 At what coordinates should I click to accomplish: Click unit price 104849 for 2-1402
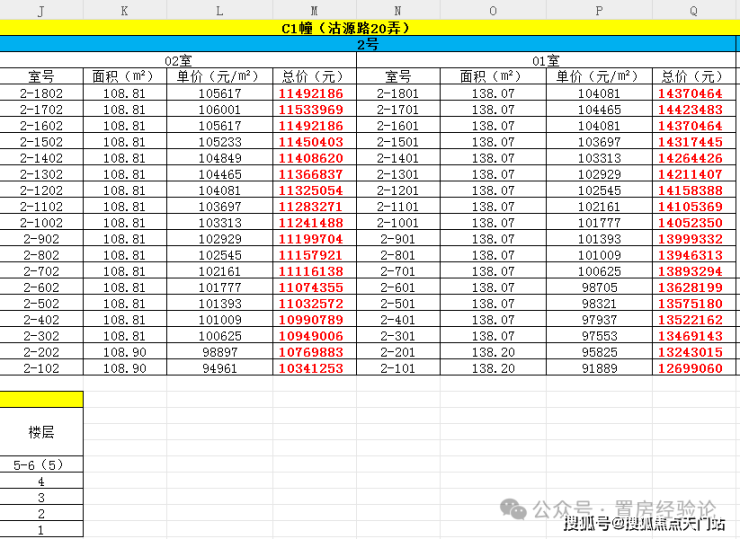(x=219, y=158)
